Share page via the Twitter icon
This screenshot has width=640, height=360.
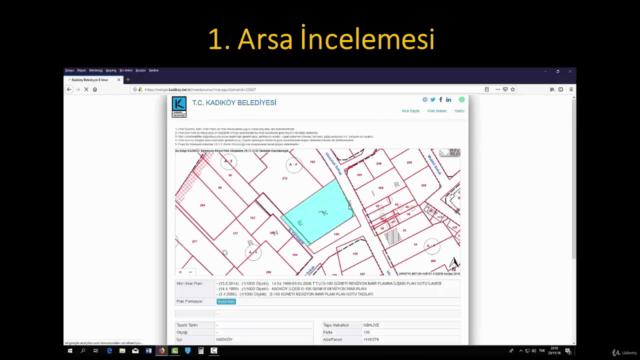433,100
